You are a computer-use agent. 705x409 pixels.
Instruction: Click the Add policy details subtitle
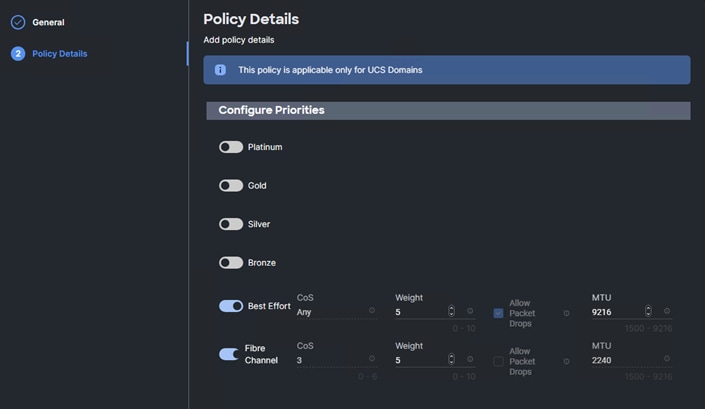[x=239, y=40]
